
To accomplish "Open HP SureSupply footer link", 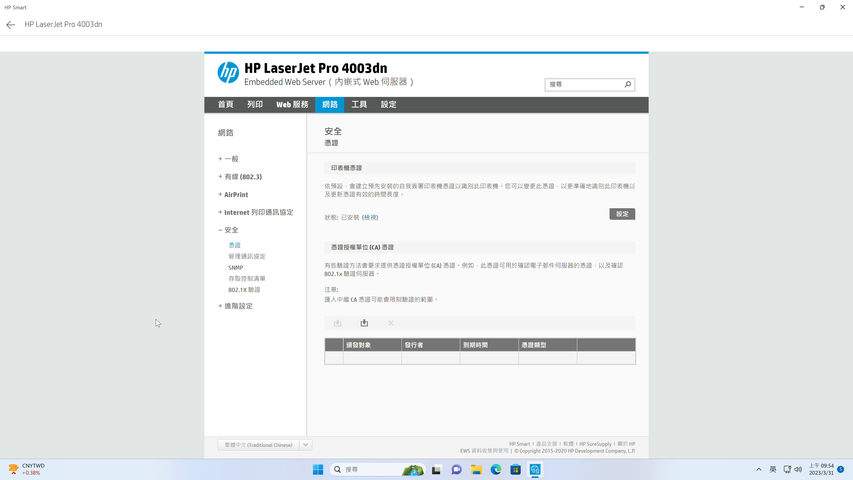I will click(x=595, y=444).
